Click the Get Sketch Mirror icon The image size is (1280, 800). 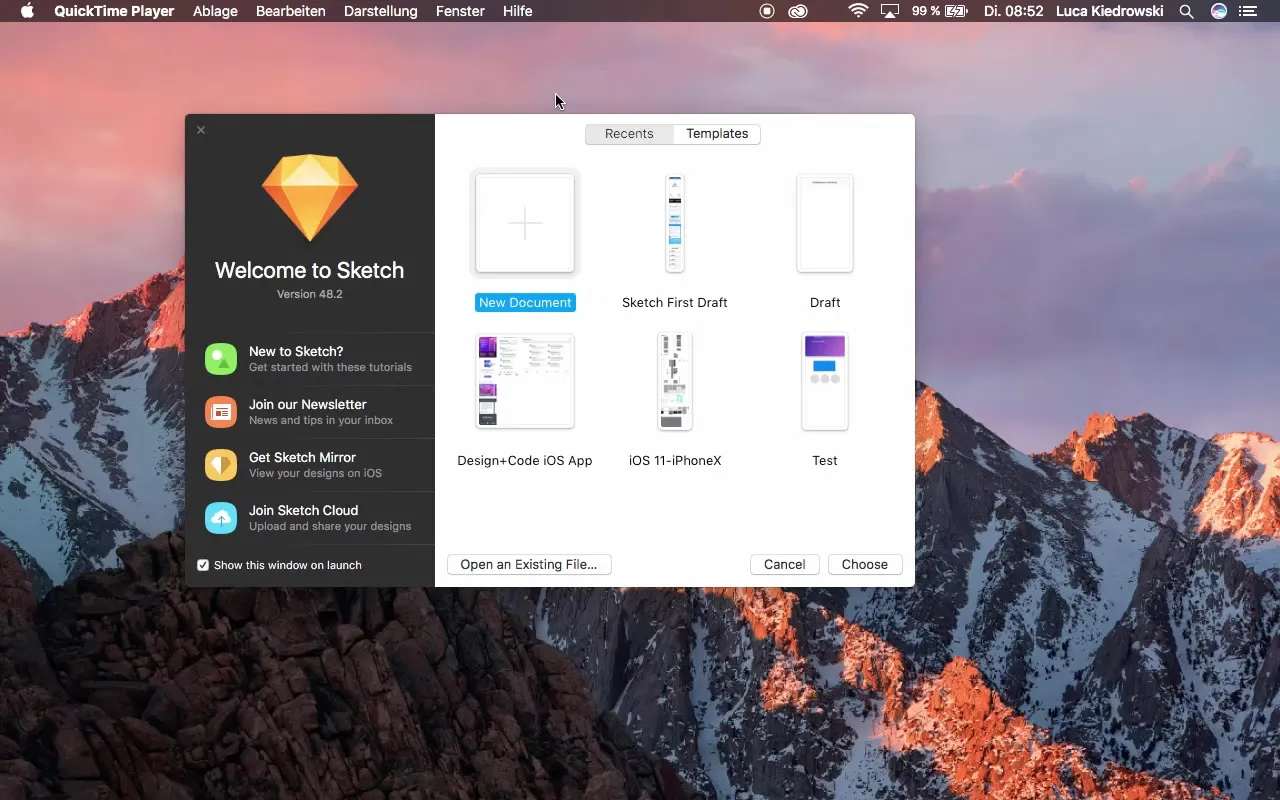pos(221,465)
